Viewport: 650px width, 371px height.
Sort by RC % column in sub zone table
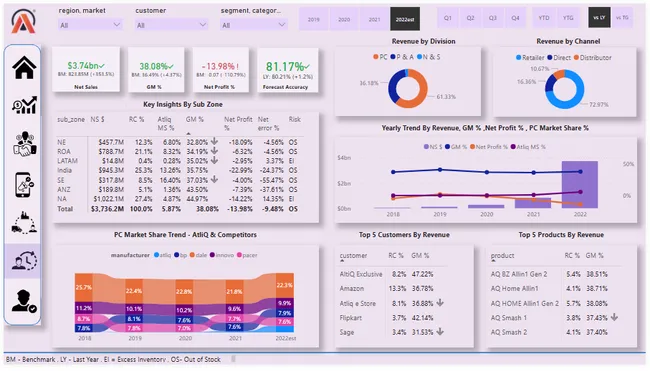click(136, 119)
